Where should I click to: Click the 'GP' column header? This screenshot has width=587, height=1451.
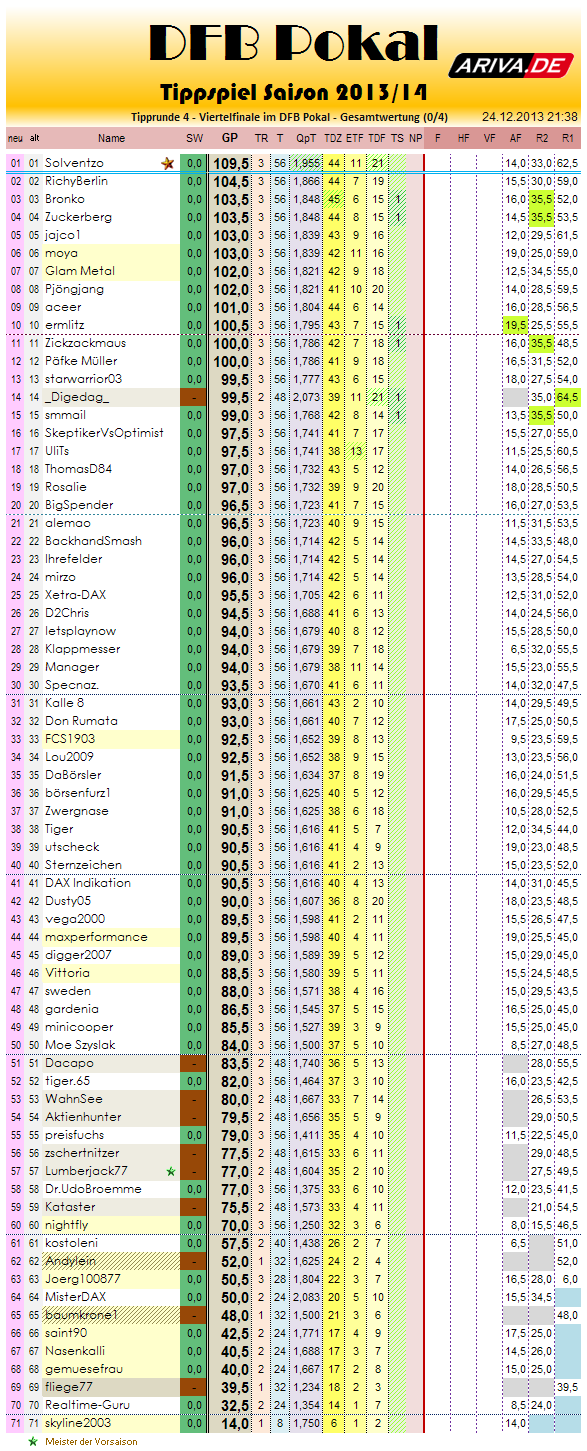pyautogui.click(x=230, y=138)
